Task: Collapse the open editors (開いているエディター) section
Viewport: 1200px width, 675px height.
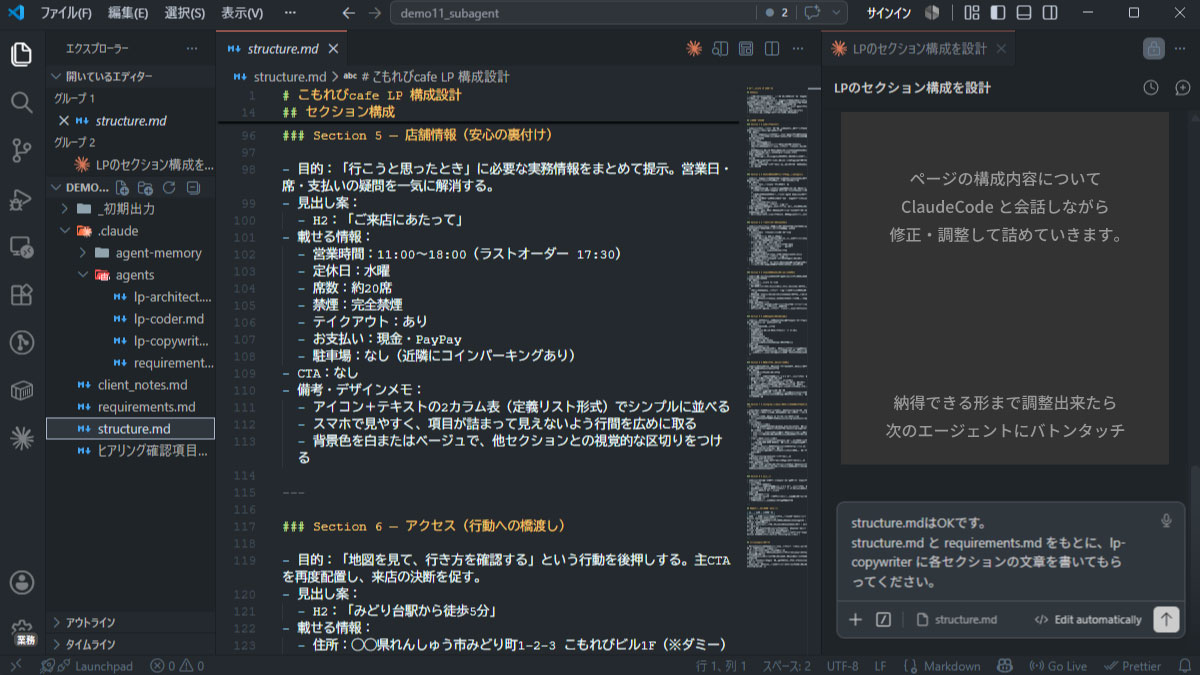Action: click(x=130, y=76)
